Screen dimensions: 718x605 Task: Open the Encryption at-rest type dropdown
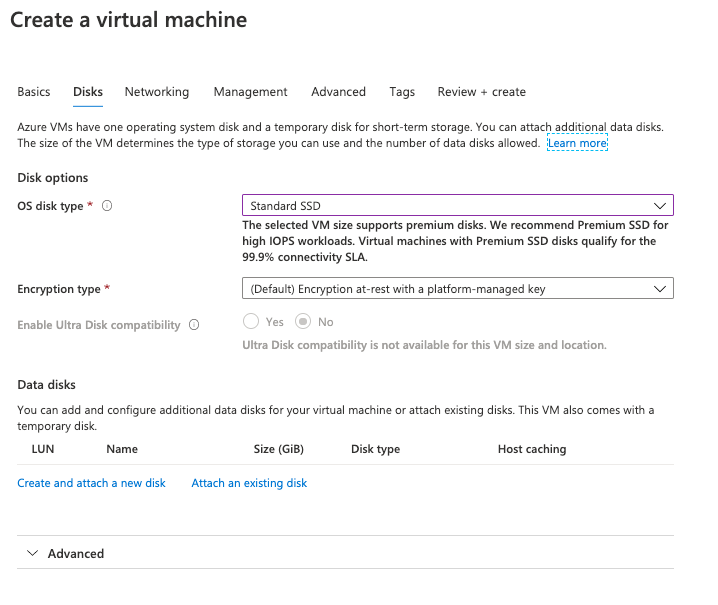[x=457, y=289]
